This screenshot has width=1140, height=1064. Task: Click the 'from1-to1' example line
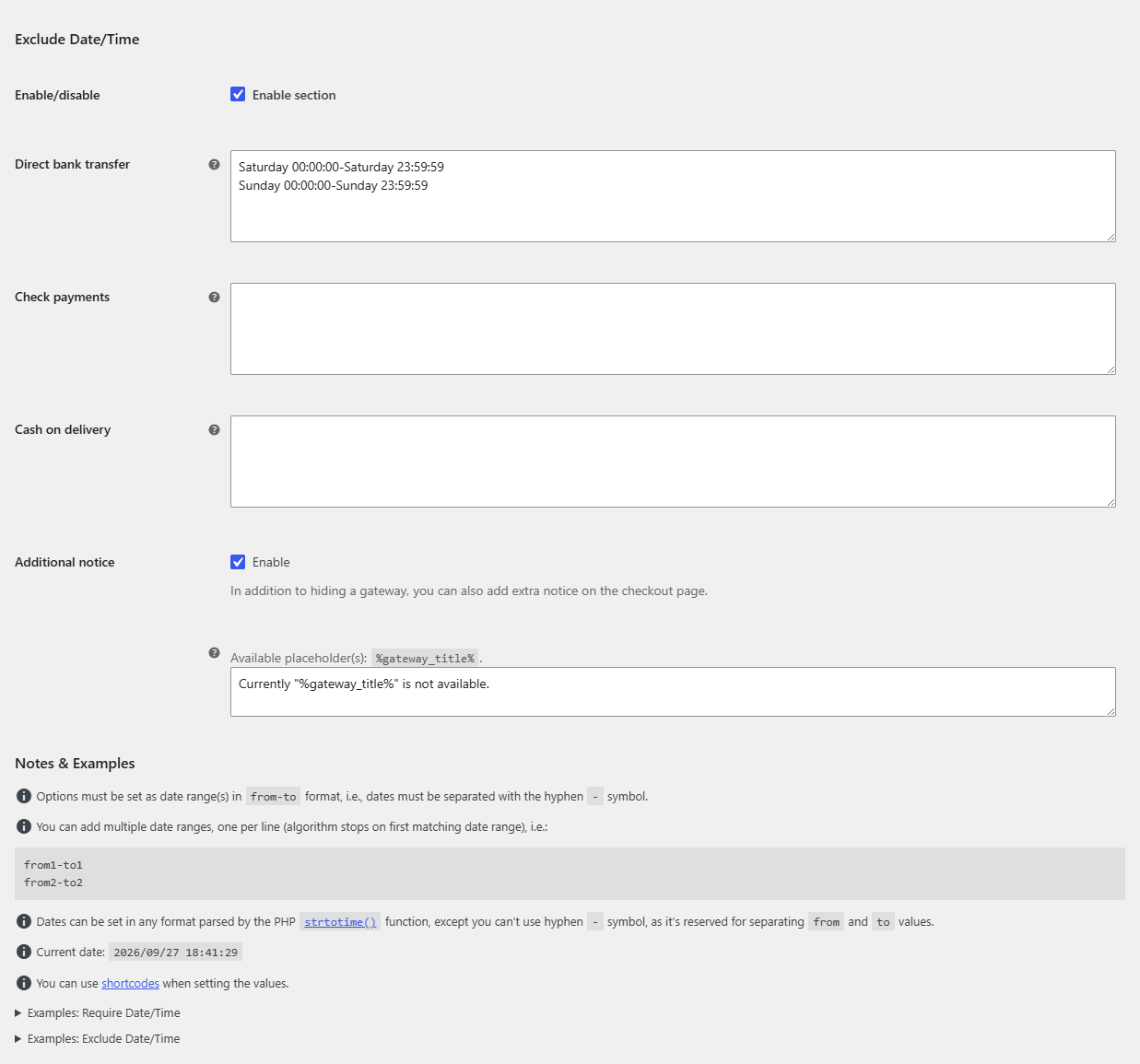pyautogui.click(x=53, y=865)
